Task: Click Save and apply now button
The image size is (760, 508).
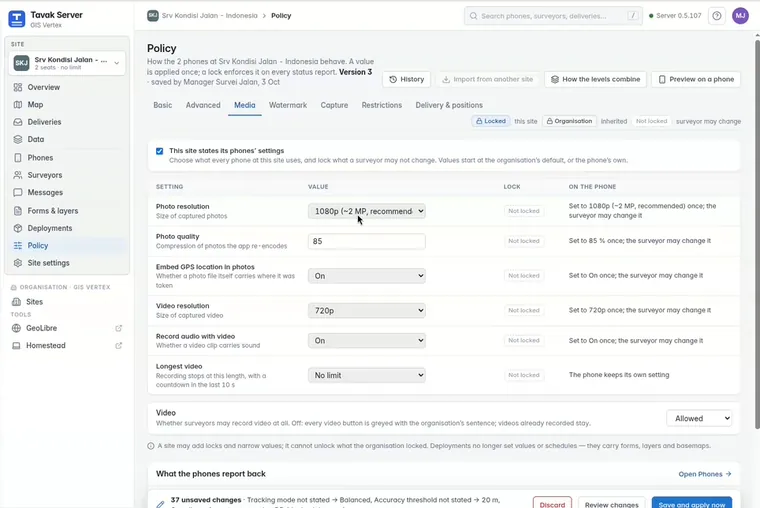Action: [692, 504]
